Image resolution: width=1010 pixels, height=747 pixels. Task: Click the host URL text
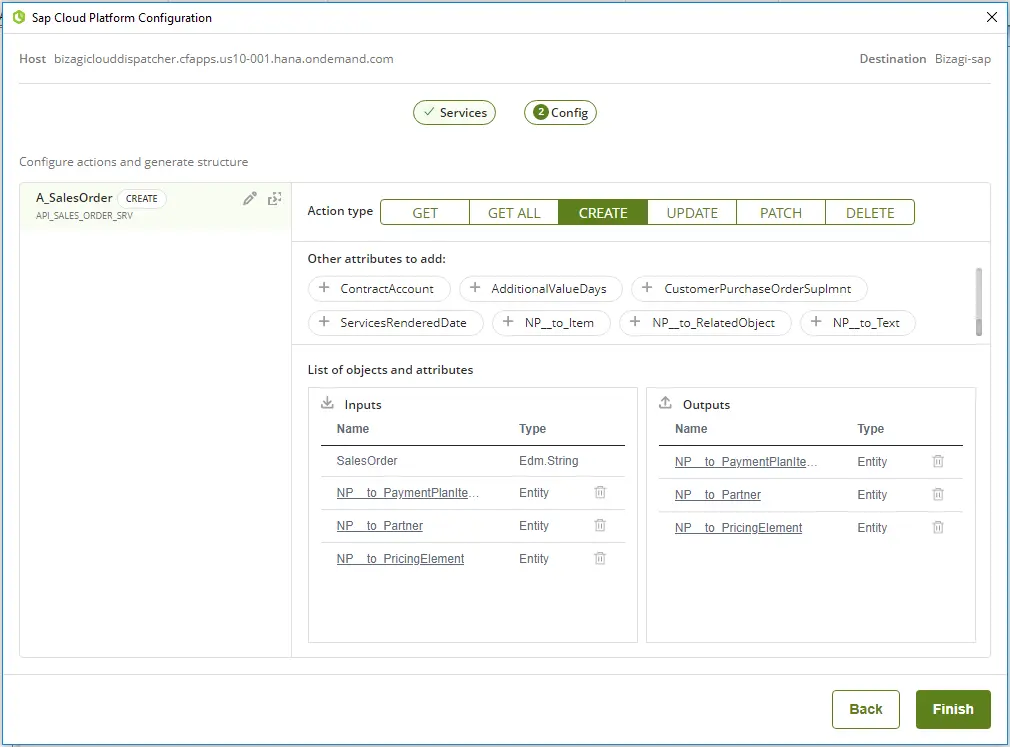click(x=224, y=59)
